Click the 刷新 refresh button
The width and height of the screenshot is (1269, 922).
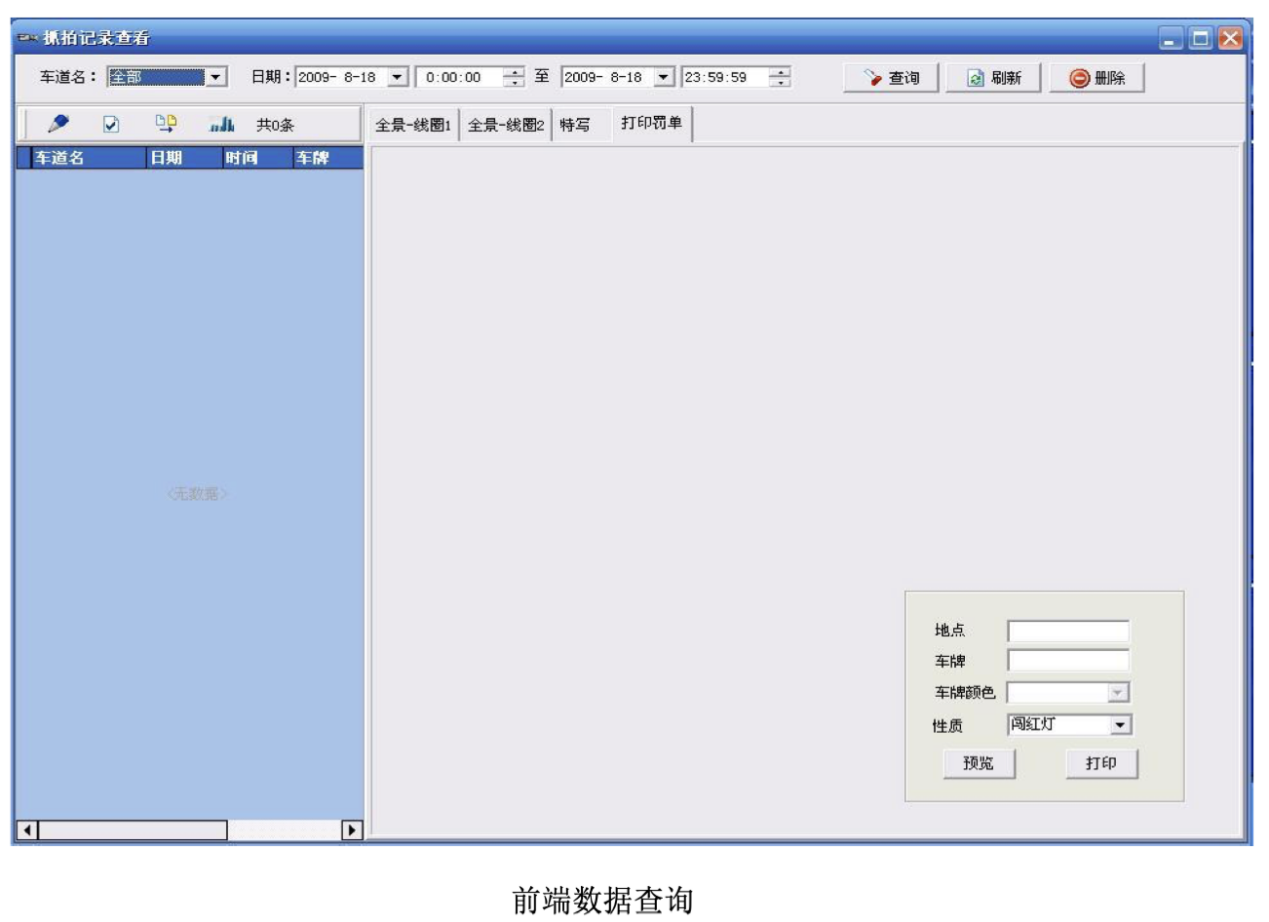991,78
